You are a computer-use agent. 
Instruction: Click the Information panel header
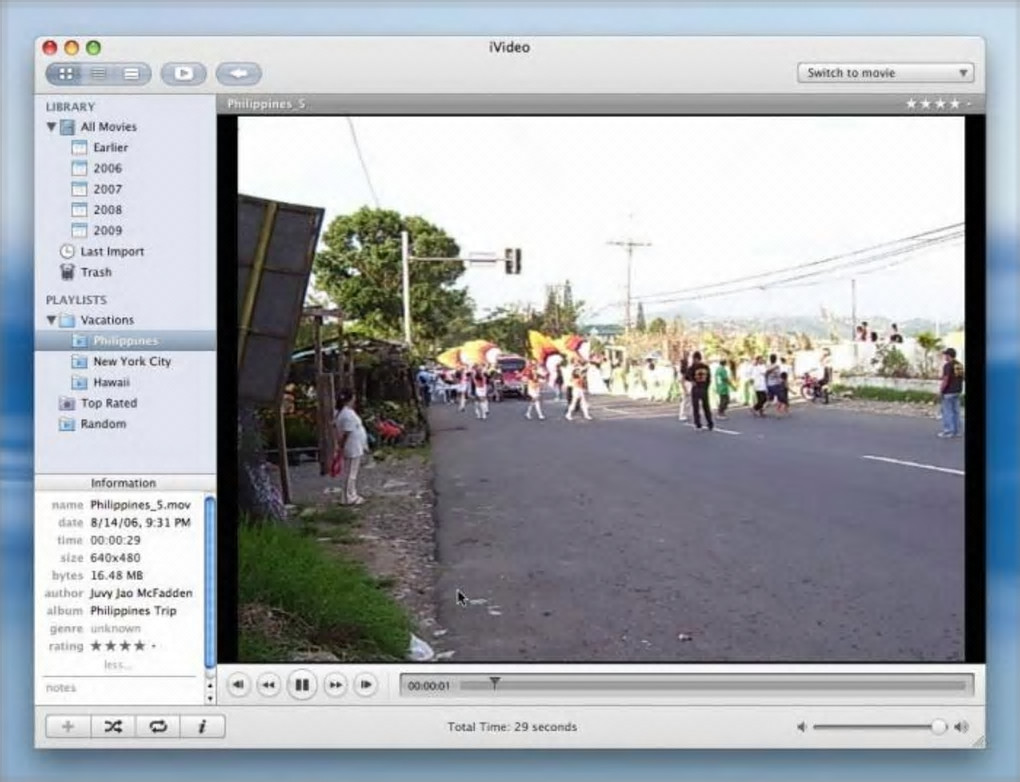pyautogui.click(x=124, y=483)
